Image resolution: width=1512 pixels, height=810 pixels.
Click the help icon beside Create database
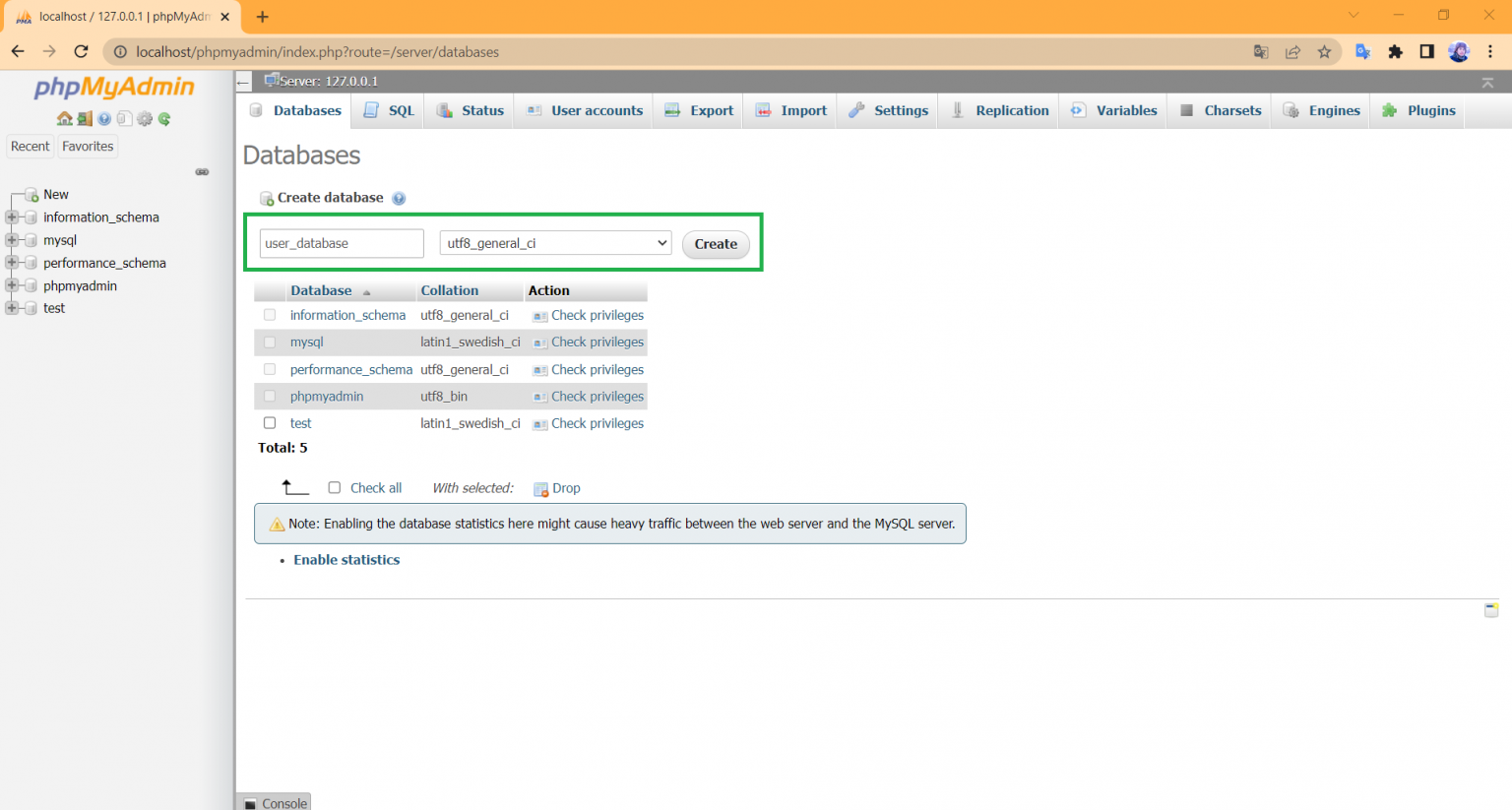click(x=399, y=199)
